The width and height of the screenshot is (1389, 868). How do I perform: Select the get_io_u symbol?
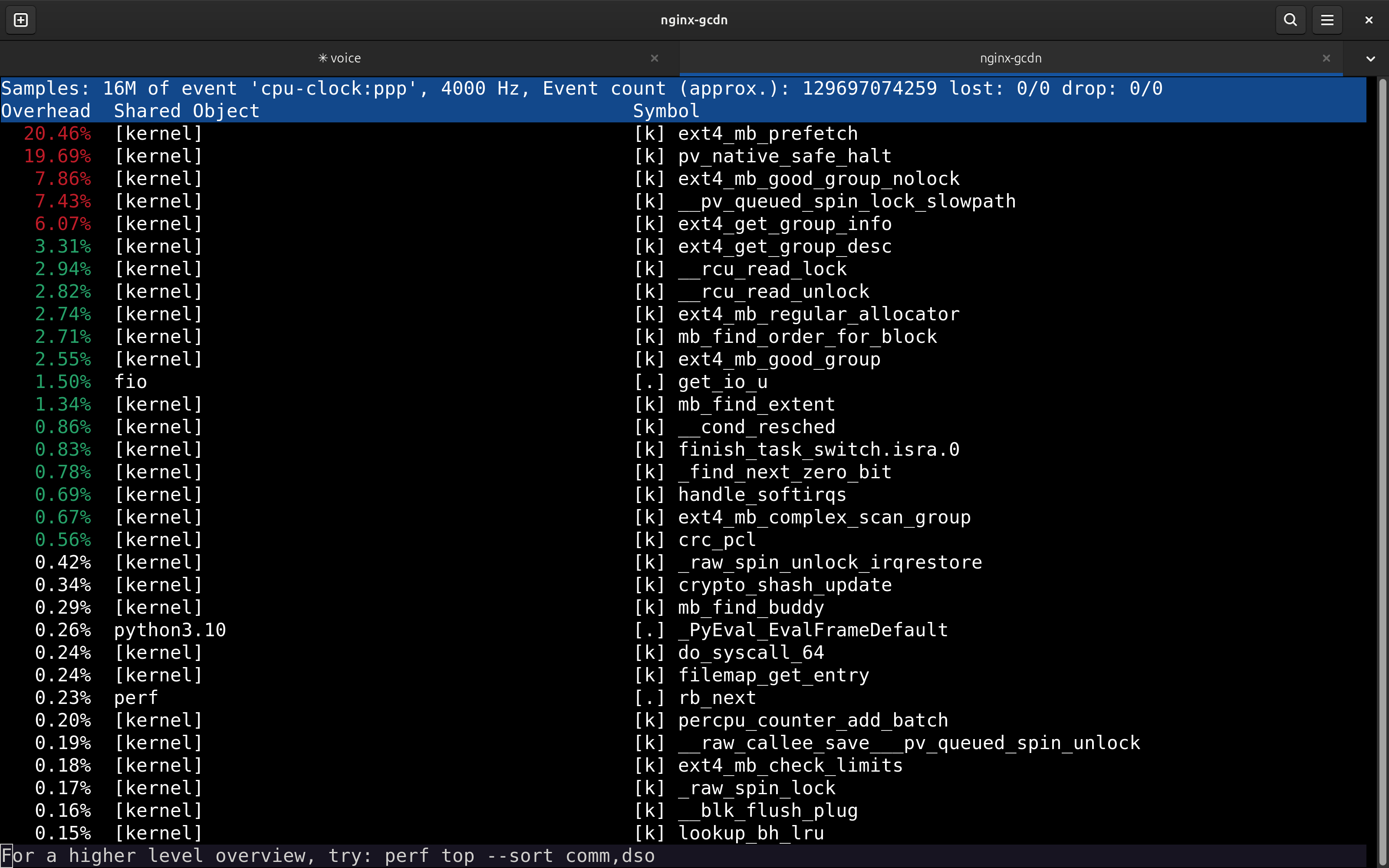[x=723, y=382]
